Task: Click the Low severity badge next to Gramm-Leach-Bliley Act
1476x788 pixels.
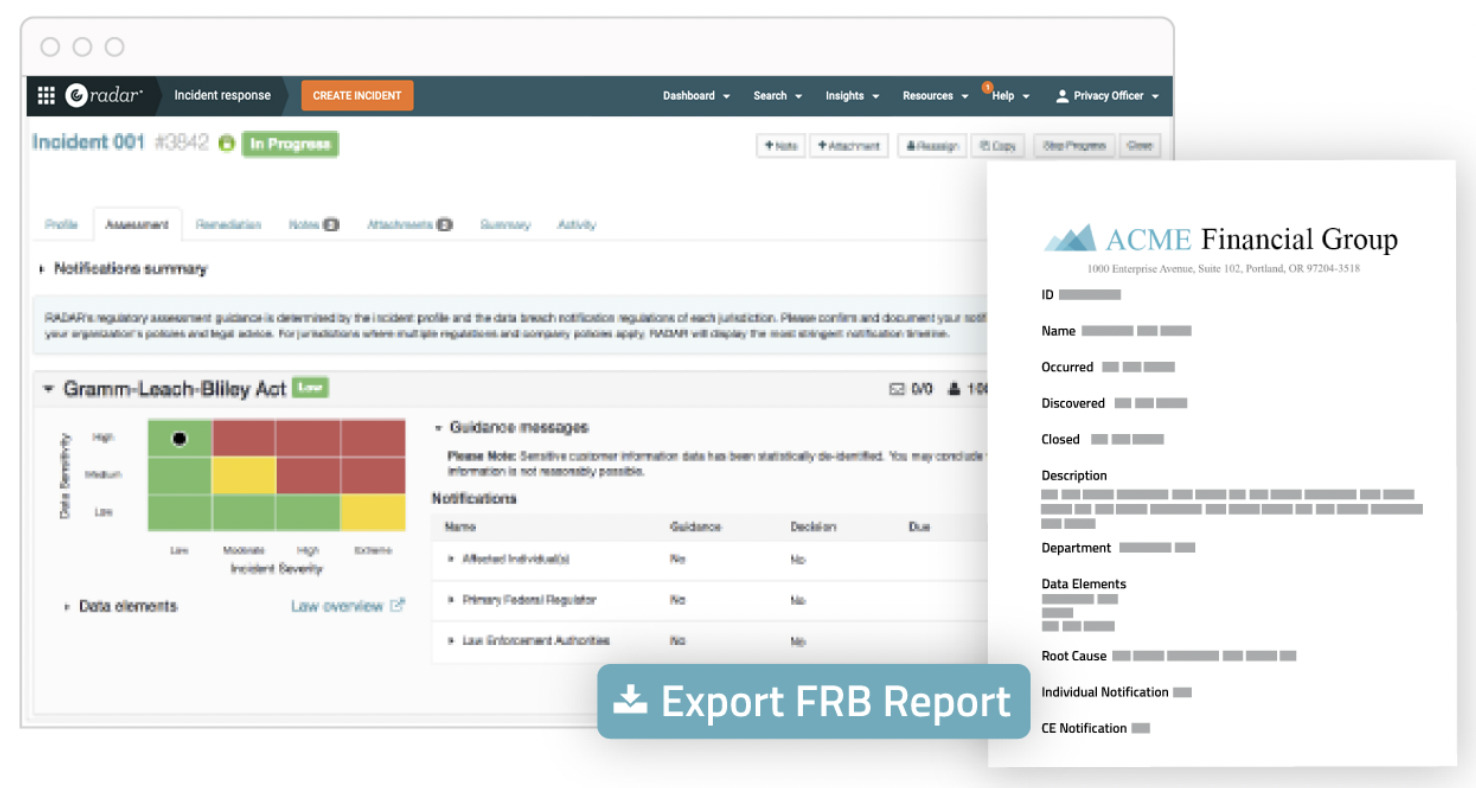Action: click(x=310, y=388)
